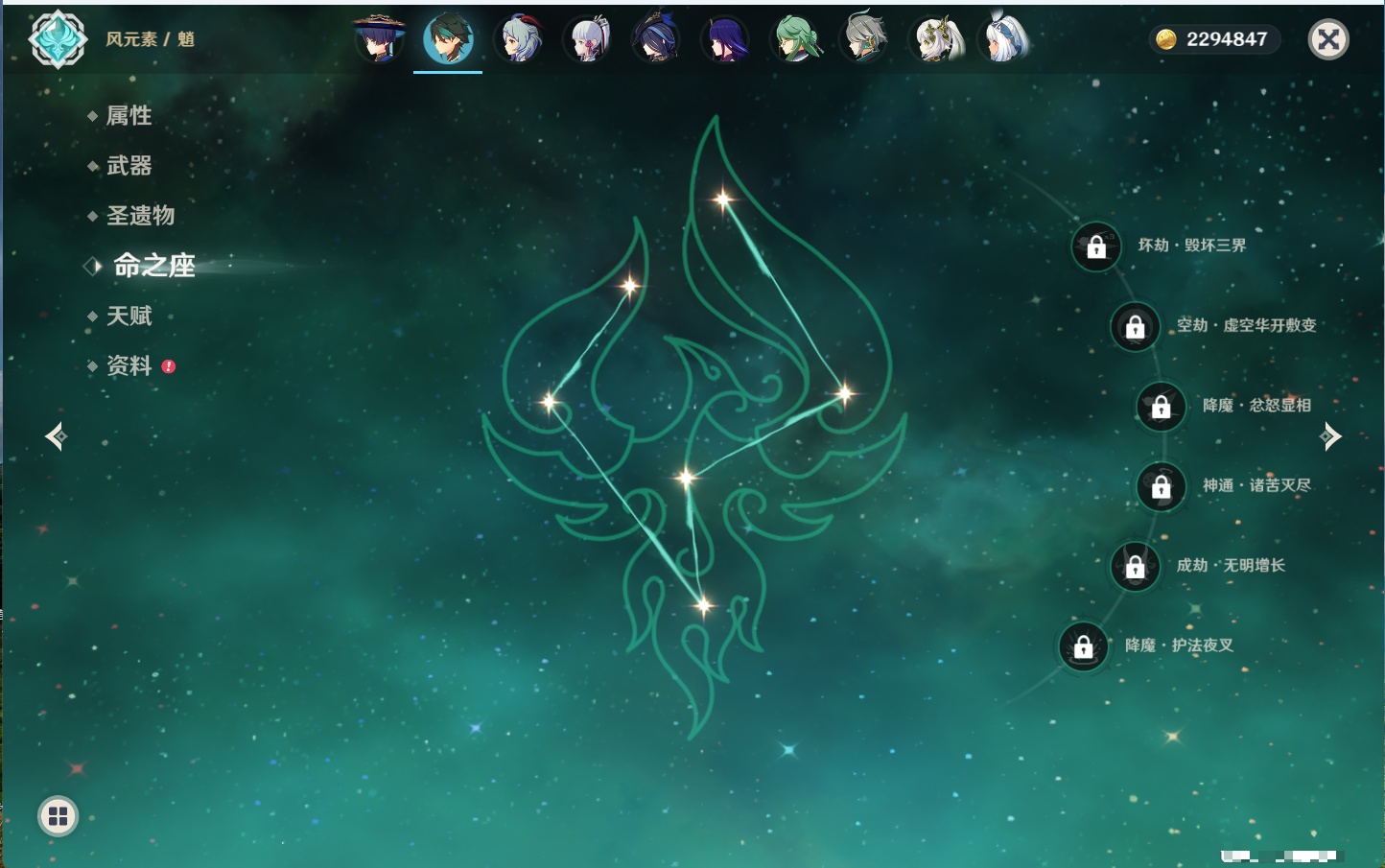This screenshot has height=868, width=1385.
Task: Open the 圣遗物 artifacts tab
Action: point(140,216)
